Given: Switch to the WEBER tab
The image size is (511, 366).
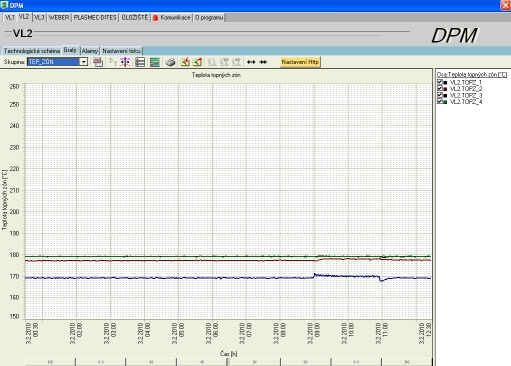Looking at the screenshot, I should [x=59, y=18].
